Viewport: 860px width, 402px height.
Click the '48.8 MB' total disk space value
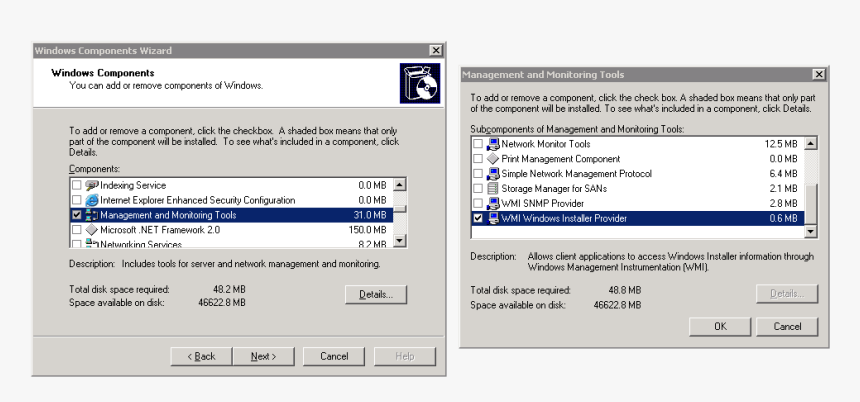pos(625,290)
